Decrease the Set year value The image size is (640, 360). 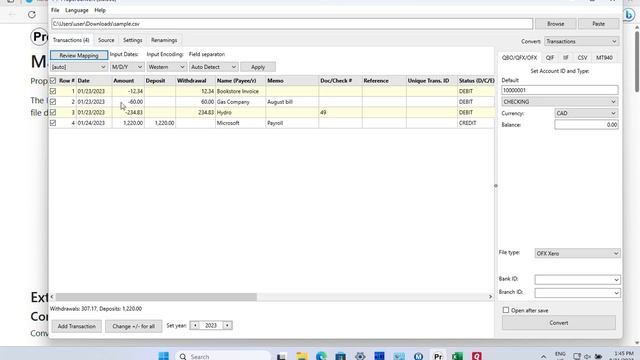tap(195, 325)
